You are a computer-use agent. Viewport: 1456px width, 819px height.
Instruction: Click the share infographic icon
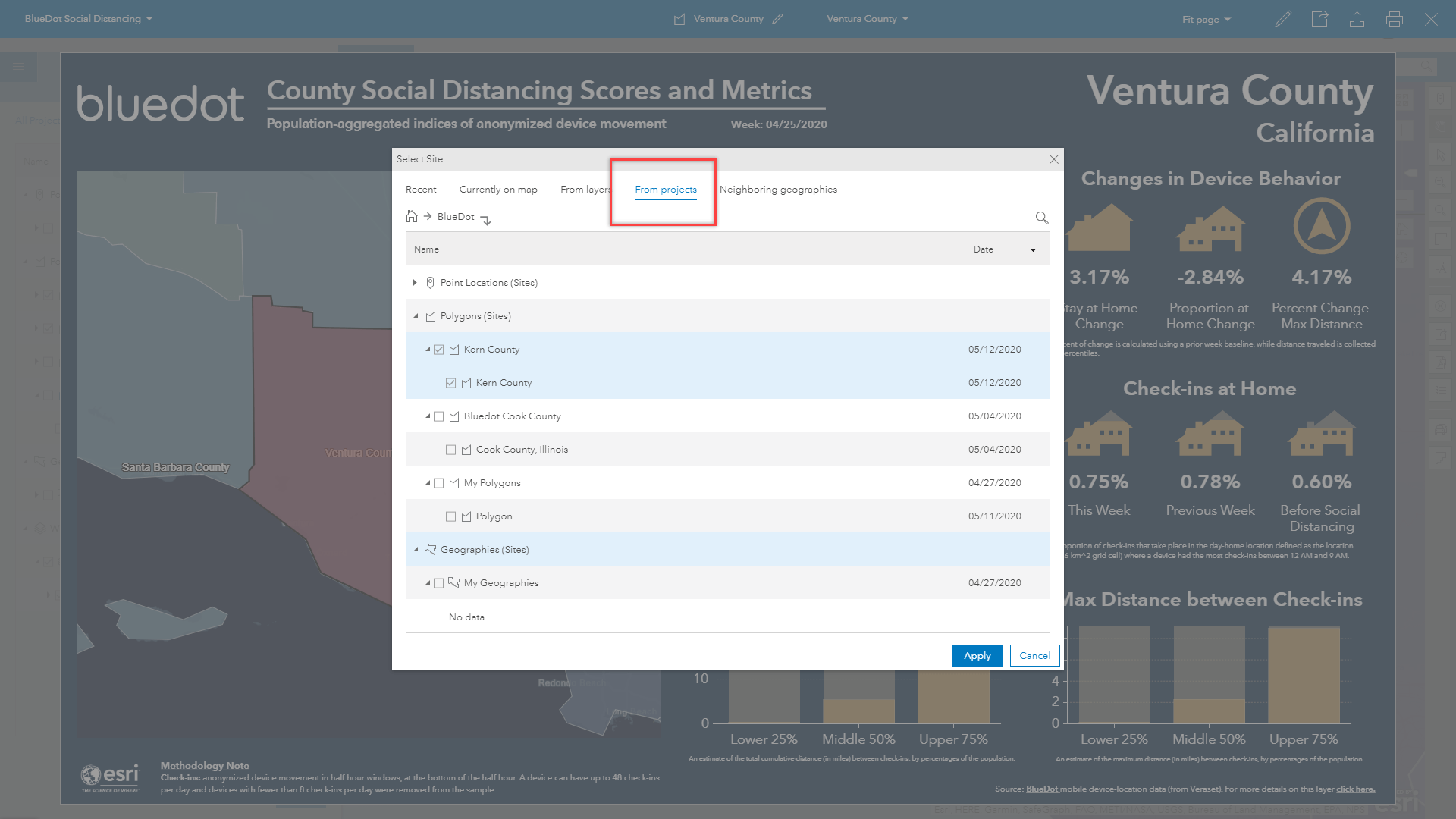pyautogui.click(x=1319, y=19)
